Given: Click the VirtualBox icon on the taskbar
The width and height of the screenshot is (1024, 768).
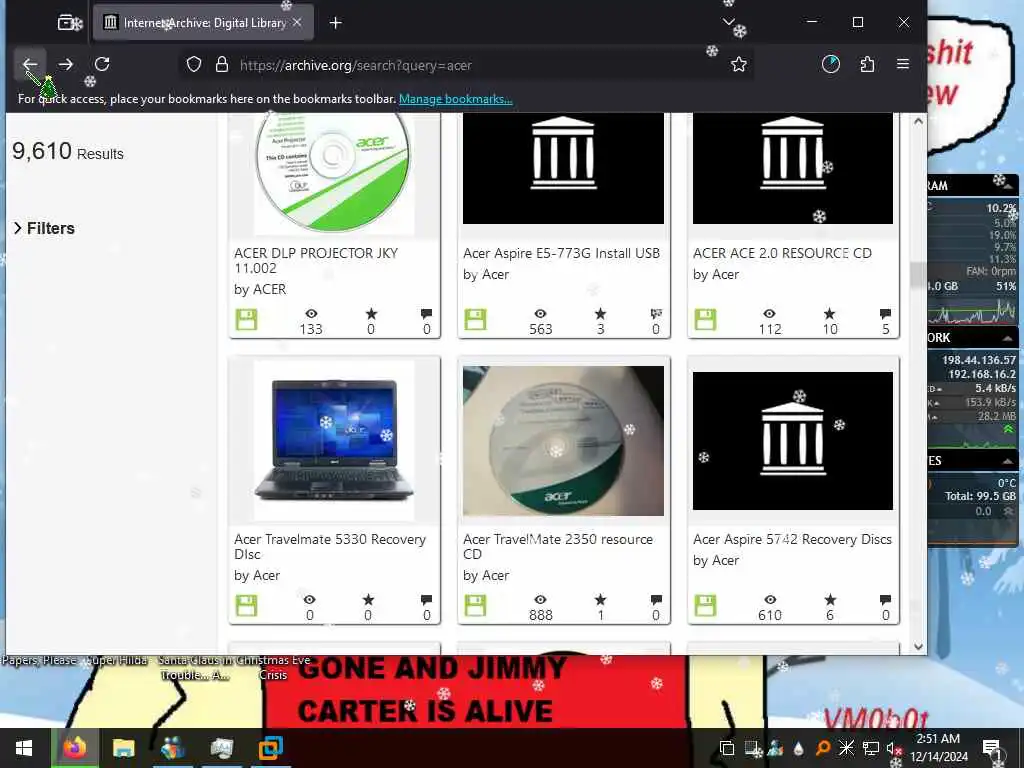Looking at the screenshot, I should tap(270, 748).
